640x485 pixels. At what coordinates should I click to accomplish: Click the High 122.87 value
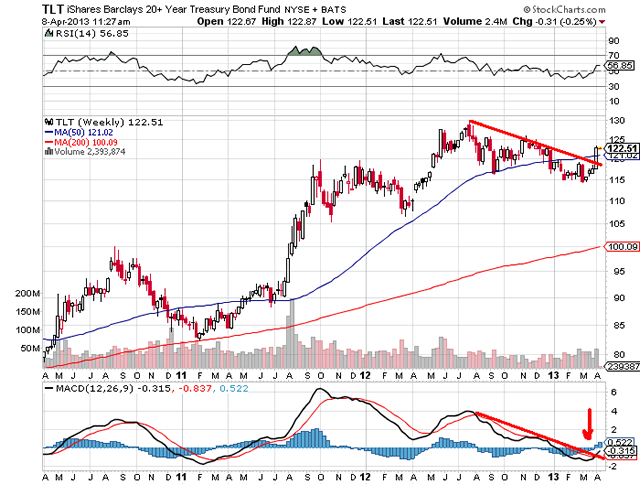click(289, 22)
